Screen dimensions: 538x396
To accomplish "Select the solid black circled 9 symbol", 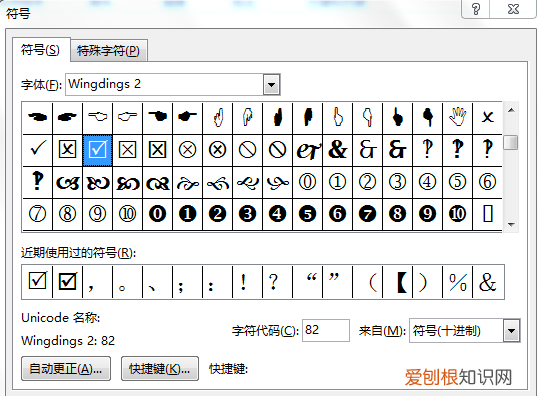I will [428, 214].
